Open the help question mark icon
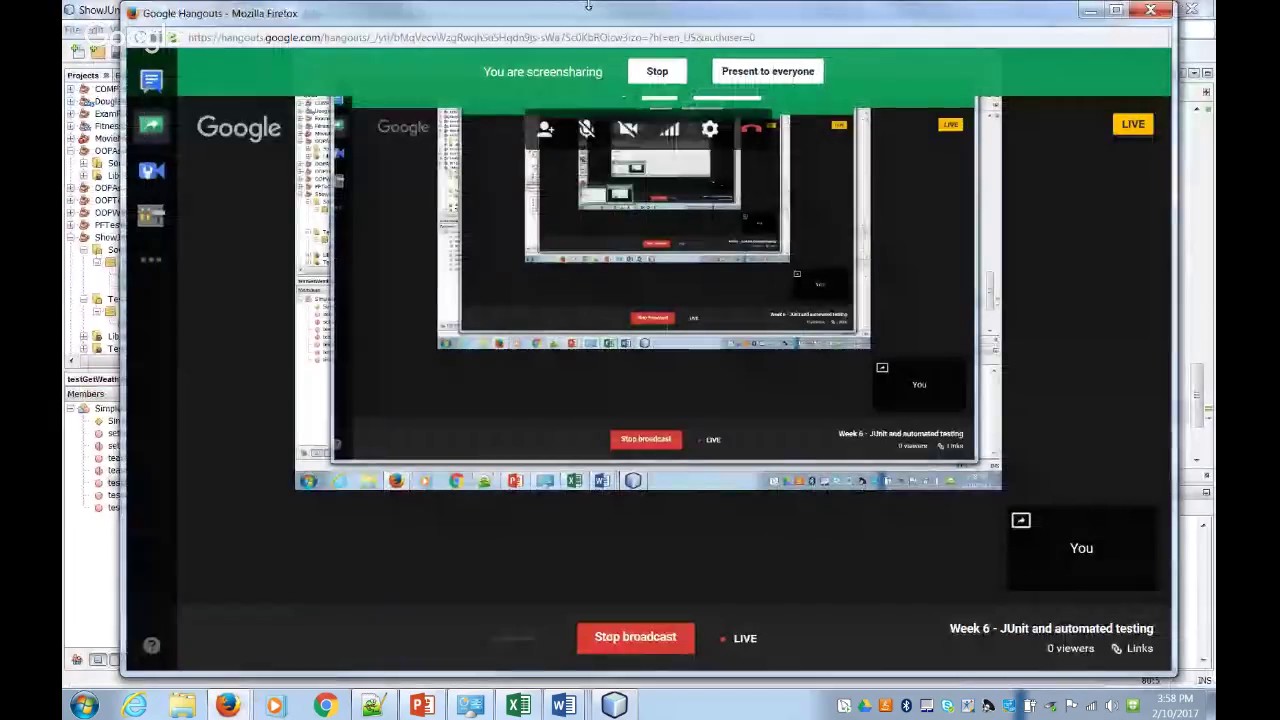Screen dimensions: 1280x720 (151, 646)
